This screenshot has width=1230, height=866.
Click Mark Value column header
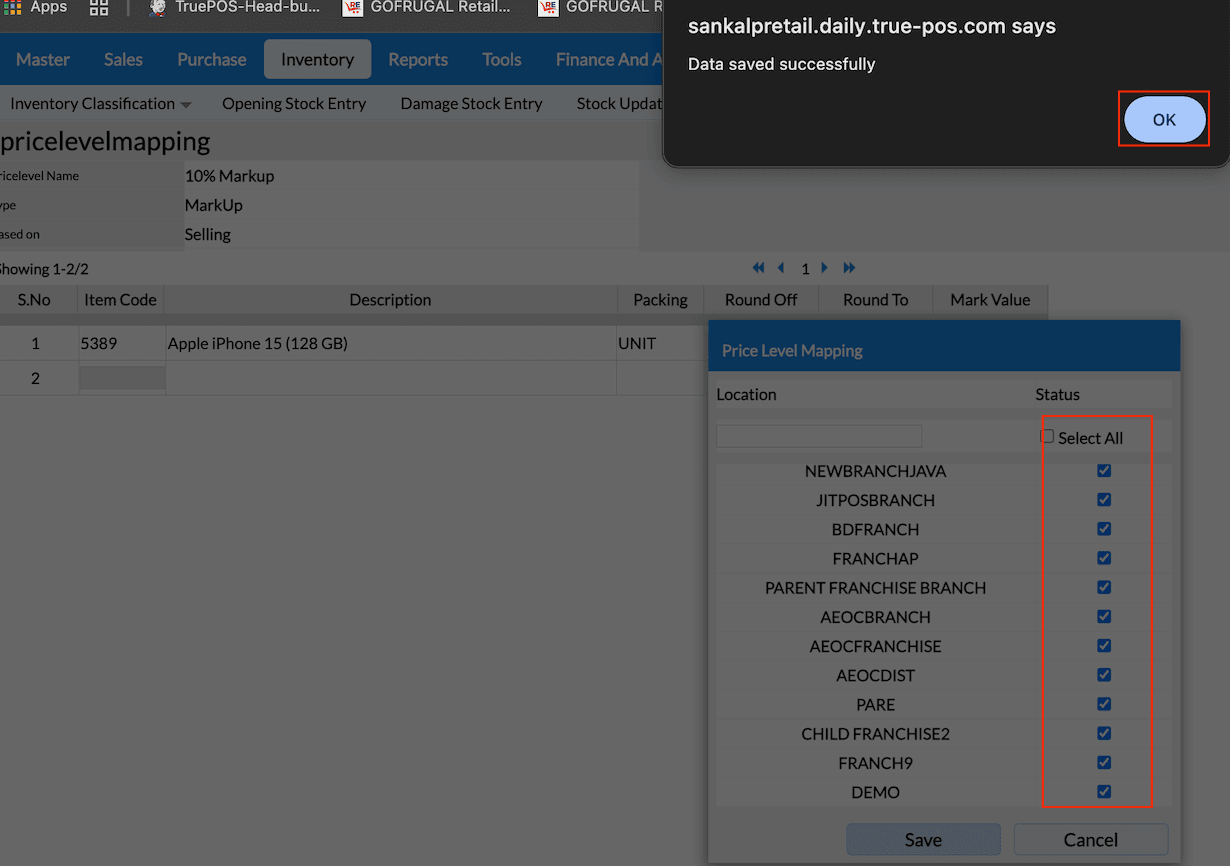[990, 300]
